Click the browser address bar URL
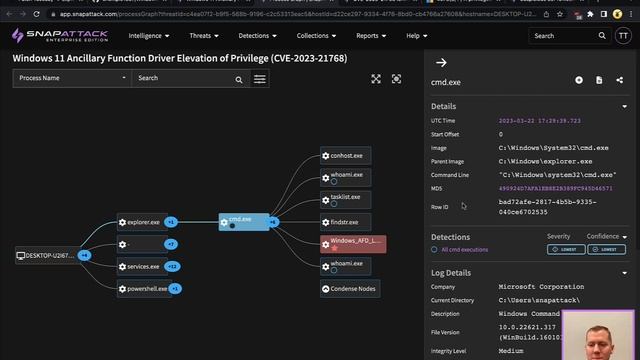The width and height of the screenshot is (640, 360). tap(298, 14)
